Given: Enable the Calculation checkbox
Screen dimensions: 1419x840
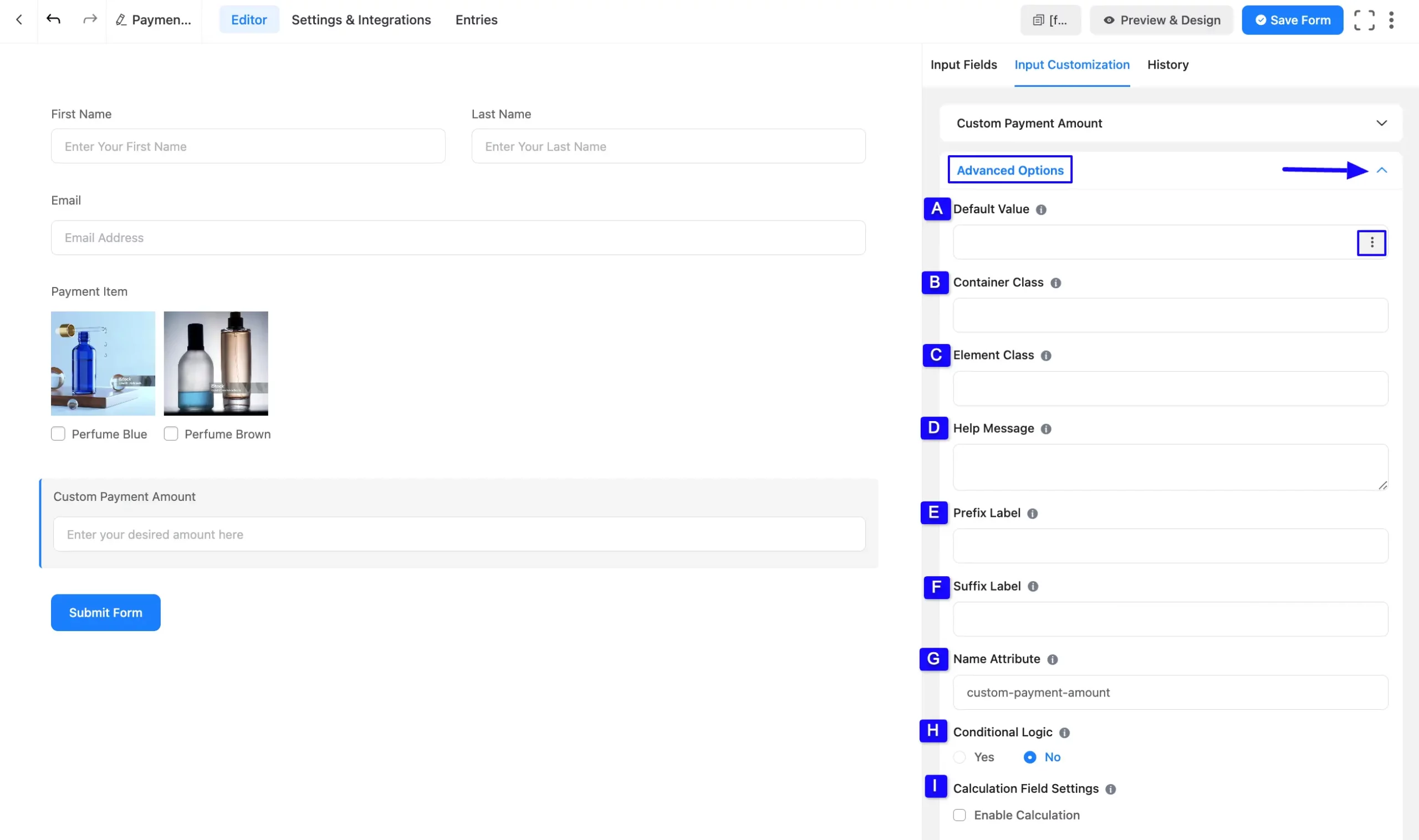Looking at the screenshot, I should point(959,815).
